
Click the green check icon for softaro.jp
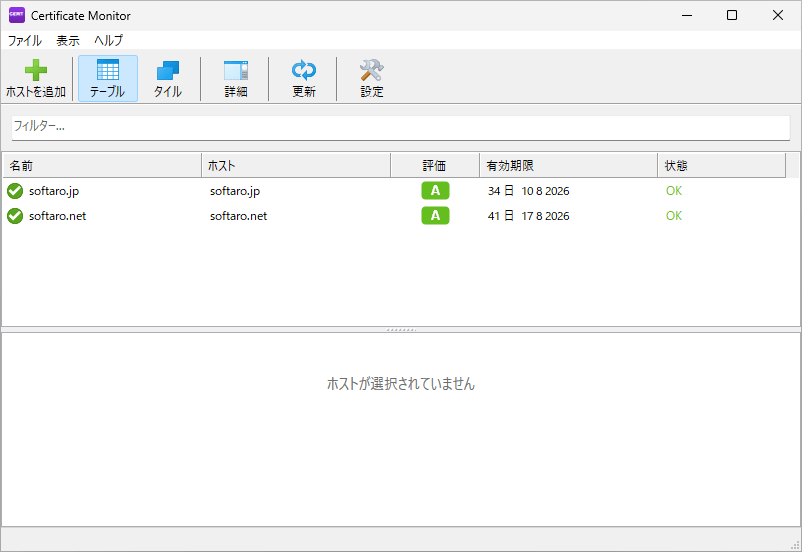click(15, 191)
